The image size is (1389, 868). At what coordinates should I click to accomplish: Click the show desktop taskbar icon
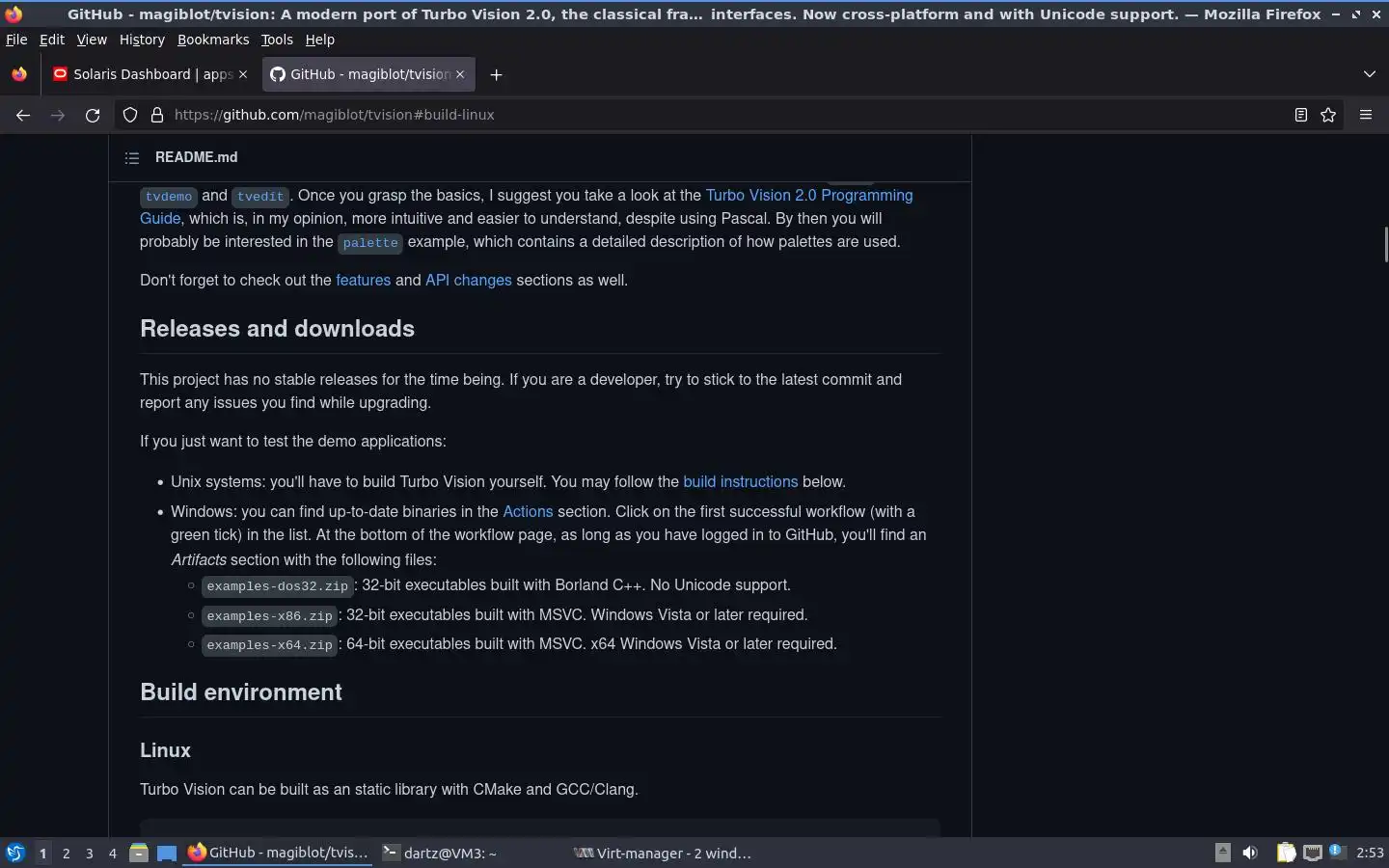click(x=167, y=853)
